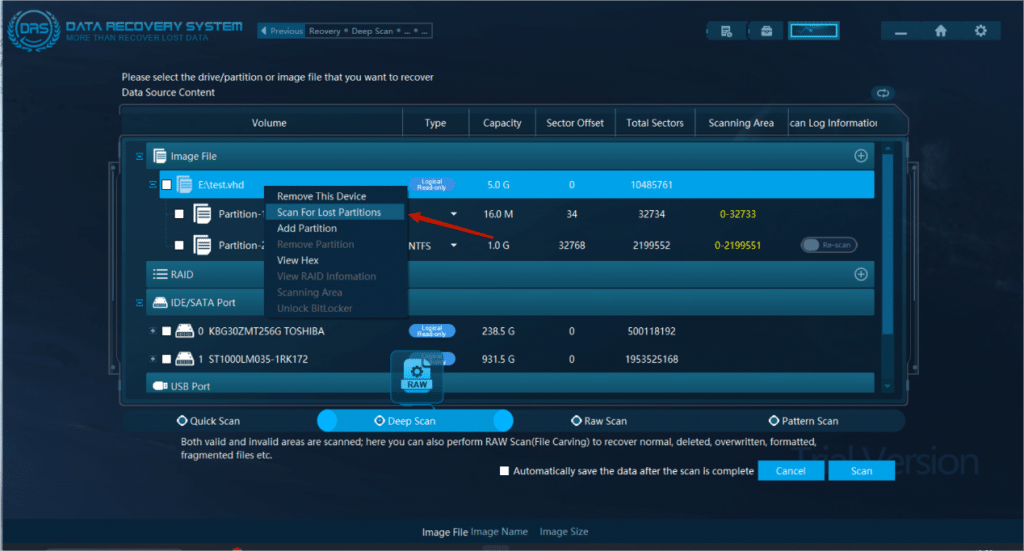
Task: Add an image file with plus icon
Action: (860, 156)
